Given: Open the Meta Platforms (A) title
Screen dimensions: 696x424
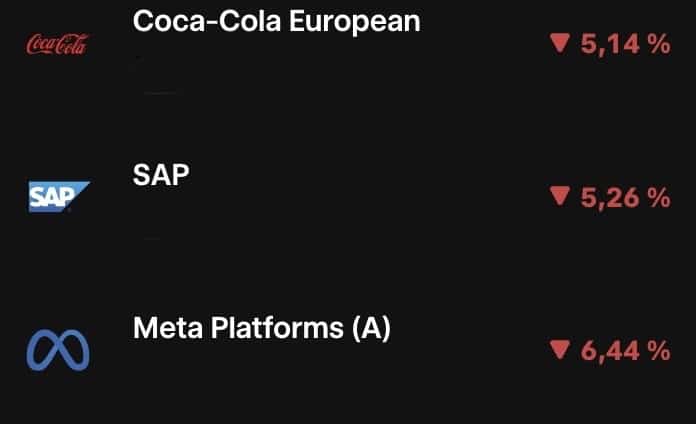Looking at the screenshot, I should click(262, 328).
